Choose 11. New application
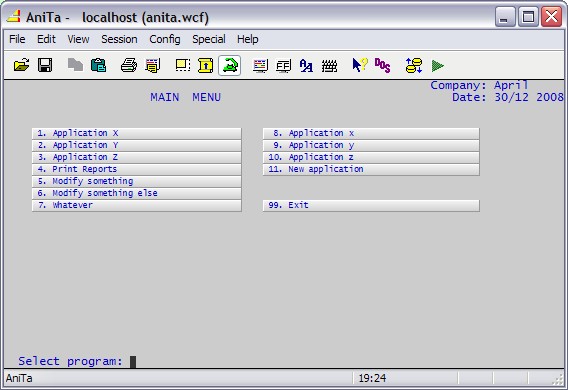The height and width of the screenshot is (390, 568). [x=371, y=169]
